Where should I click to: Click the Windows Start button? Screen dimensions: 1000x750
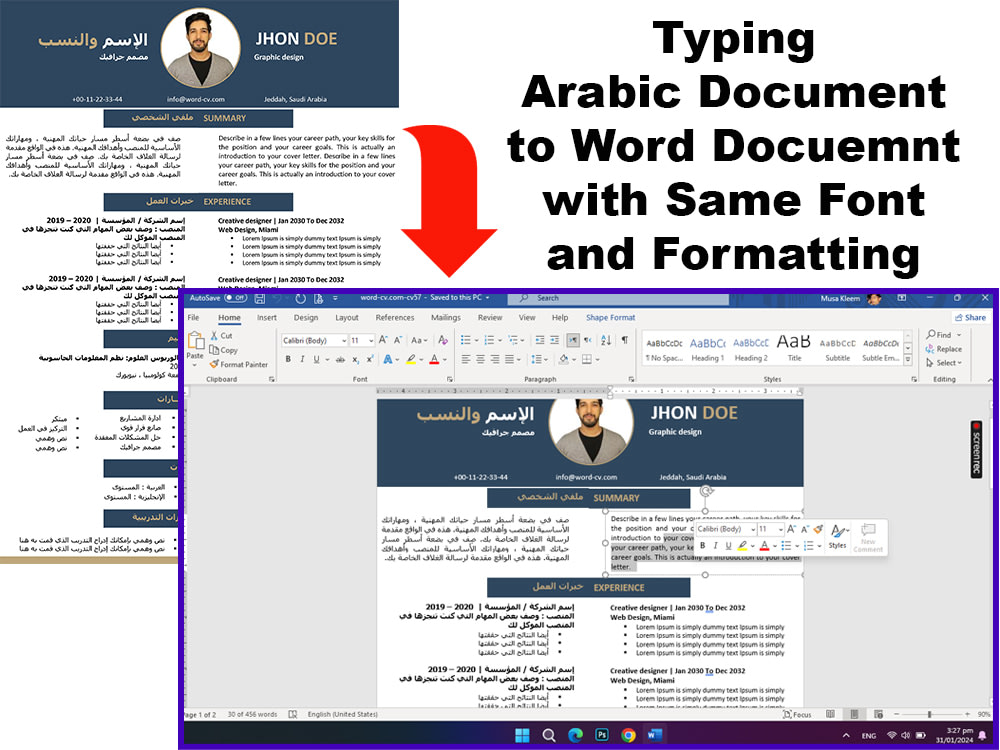coord(522,735)
